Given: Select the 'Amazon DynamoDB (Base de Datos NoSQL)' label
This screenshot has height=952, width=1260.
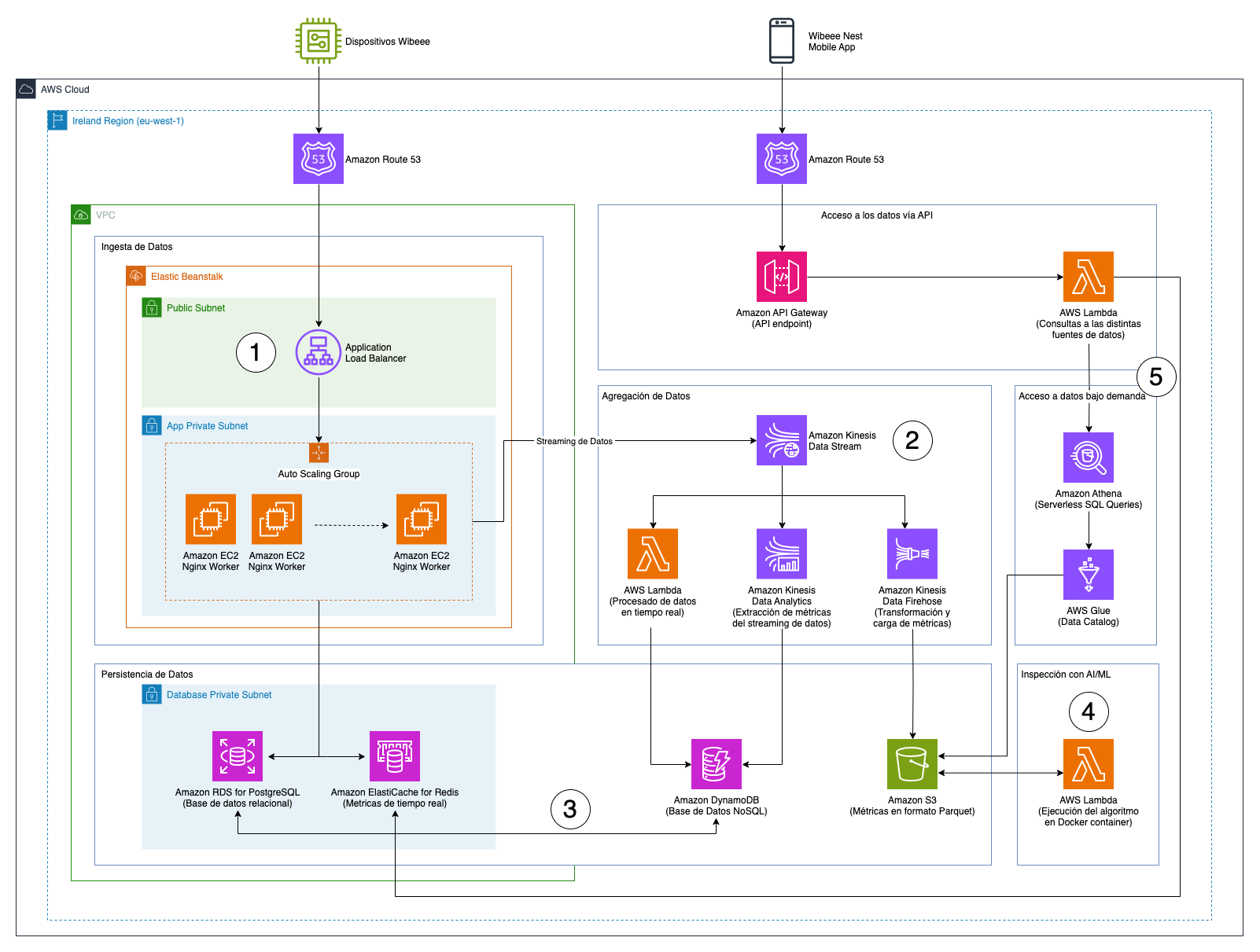Looking at the screenshot, I should tap(717, 806).
